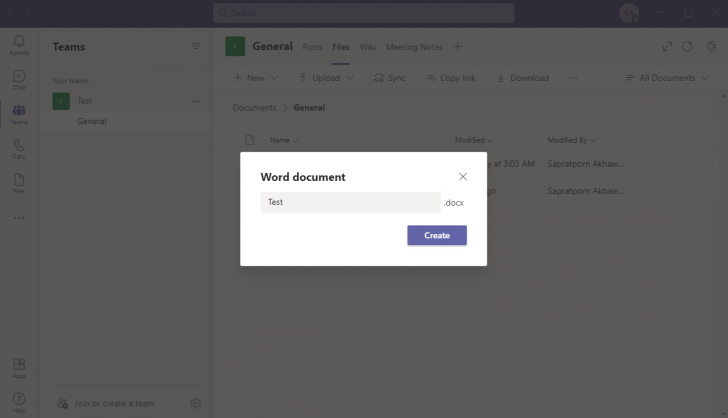This screenshot has width=728, height=418.
Task: Show more apps ellipsis in sidebar
Action: 19,218
